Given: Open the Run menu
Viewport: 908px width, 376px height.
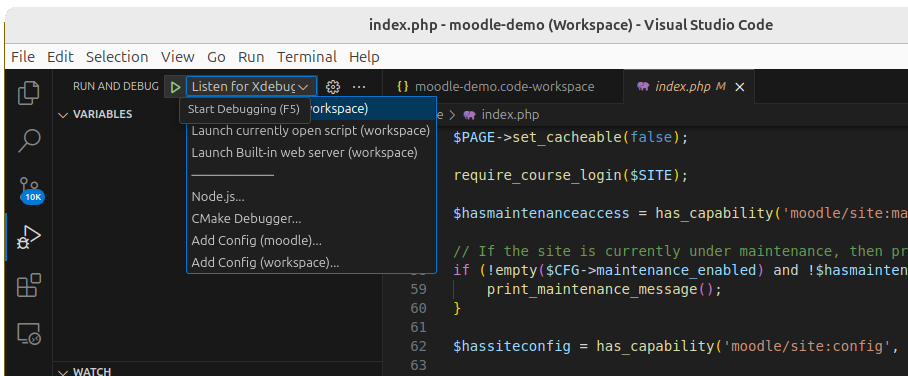Looking at the screenshot, I should [251, 57].
